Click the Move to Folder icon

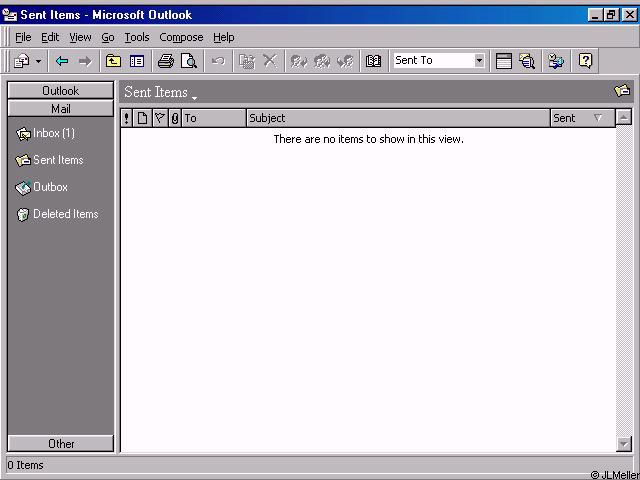point(247,61)
